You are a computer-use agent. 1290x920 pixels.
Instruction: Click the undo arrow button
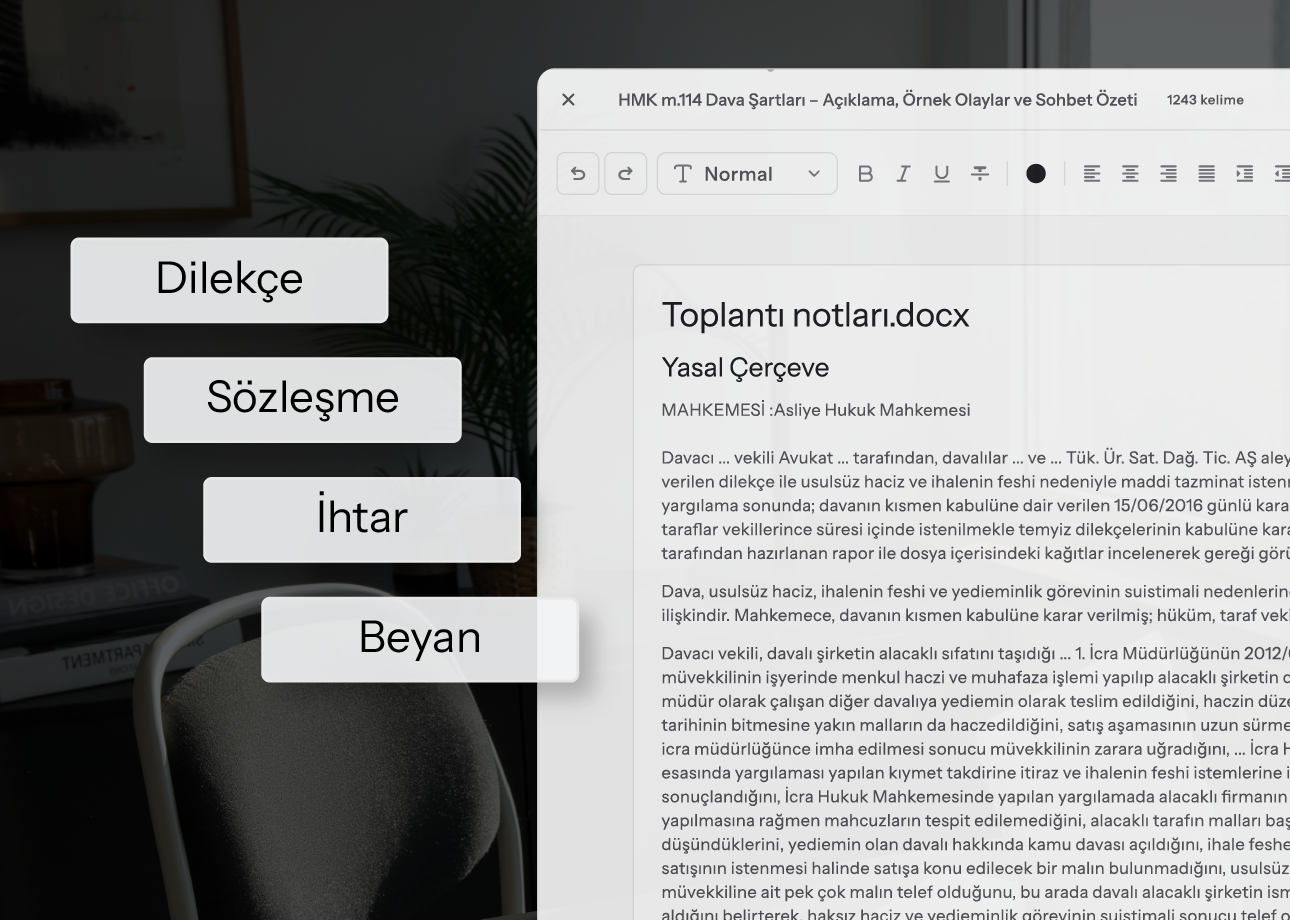point(578,174)
